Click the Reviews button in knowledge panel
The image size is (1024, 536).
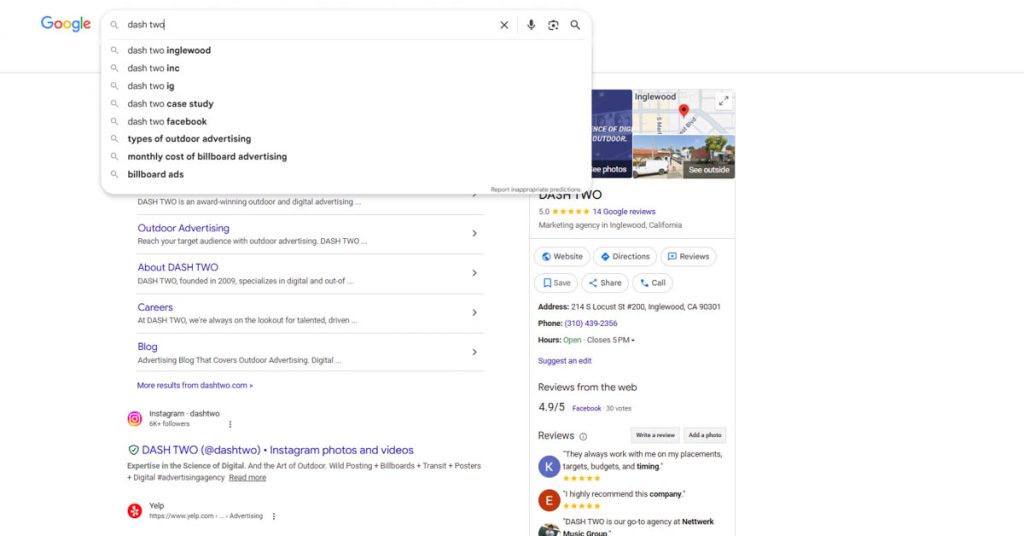[688, 257]
